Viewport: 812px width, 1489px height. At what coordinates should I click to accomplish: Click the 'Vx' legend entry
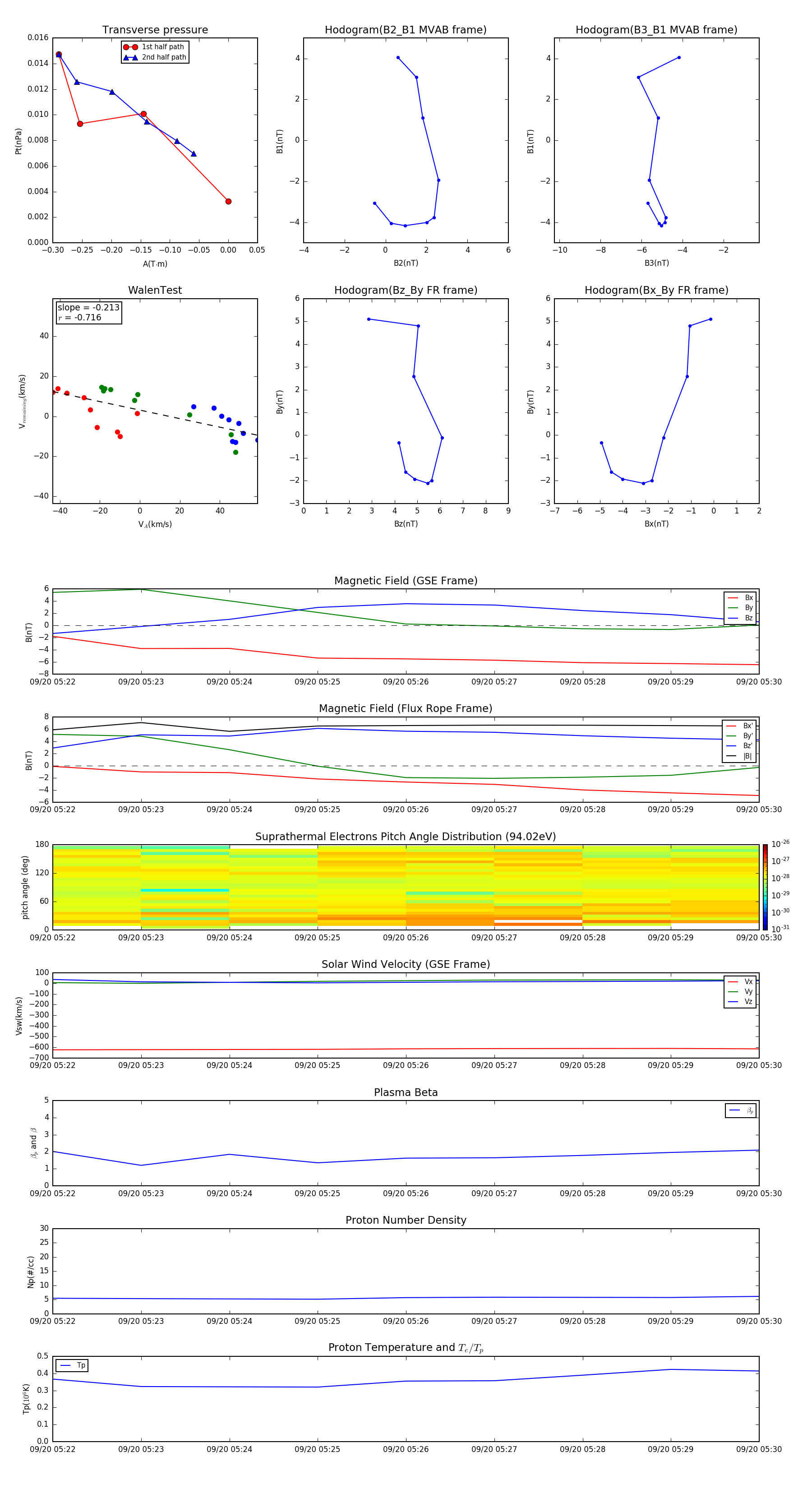[740, 981]
